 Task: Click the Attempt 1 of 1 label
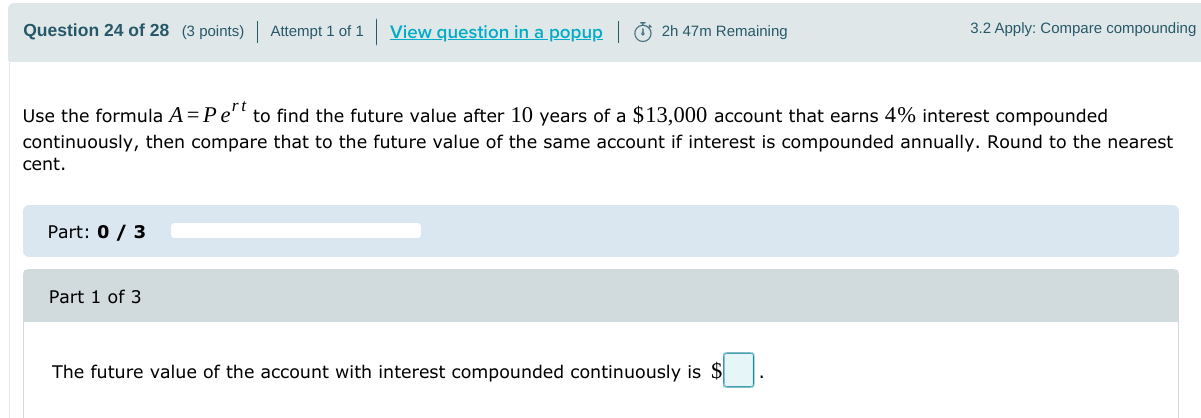(x=317, y=31)
